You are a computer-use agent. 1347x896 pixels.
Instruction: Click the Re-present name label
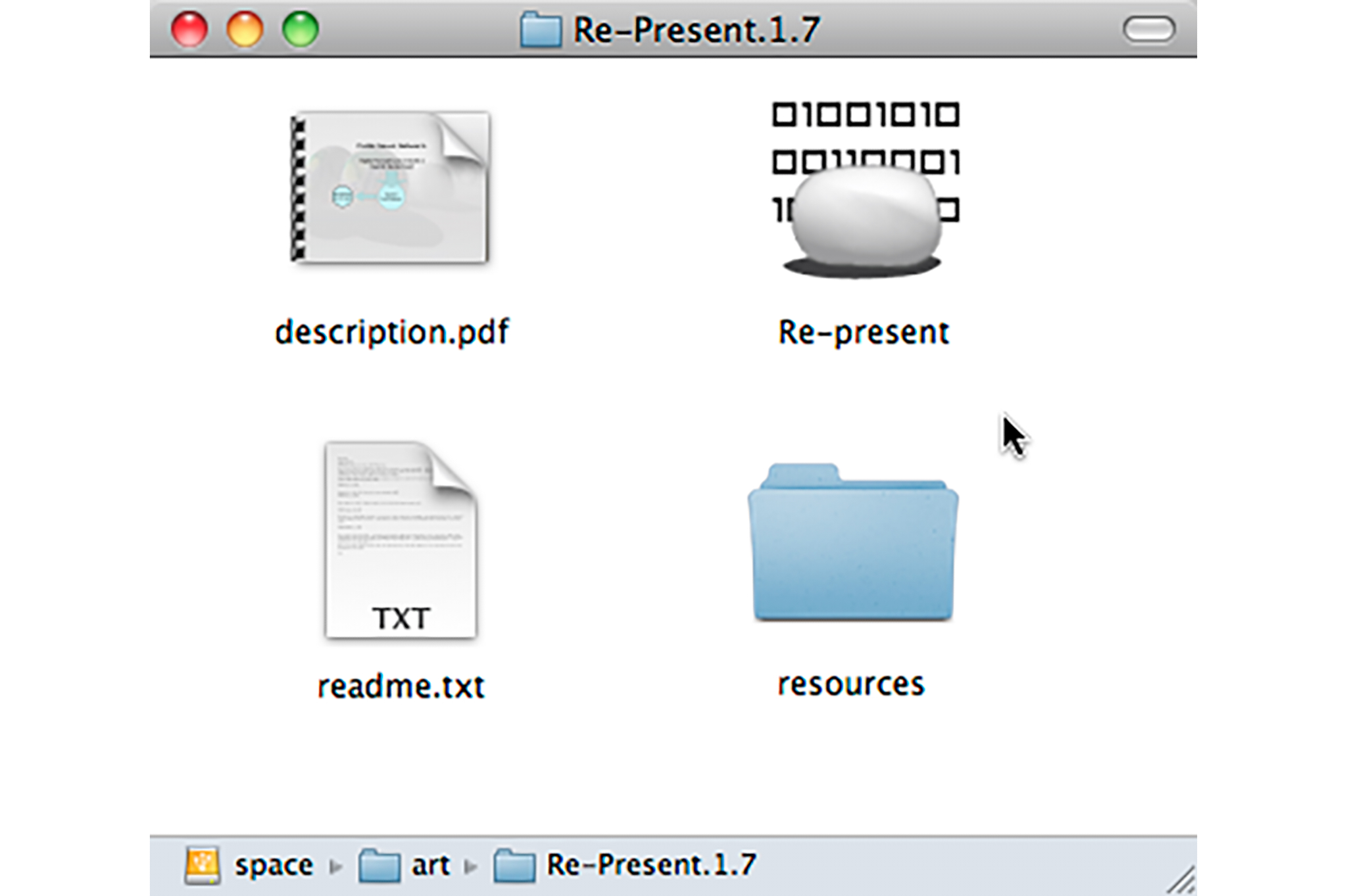tap(864, 332)
